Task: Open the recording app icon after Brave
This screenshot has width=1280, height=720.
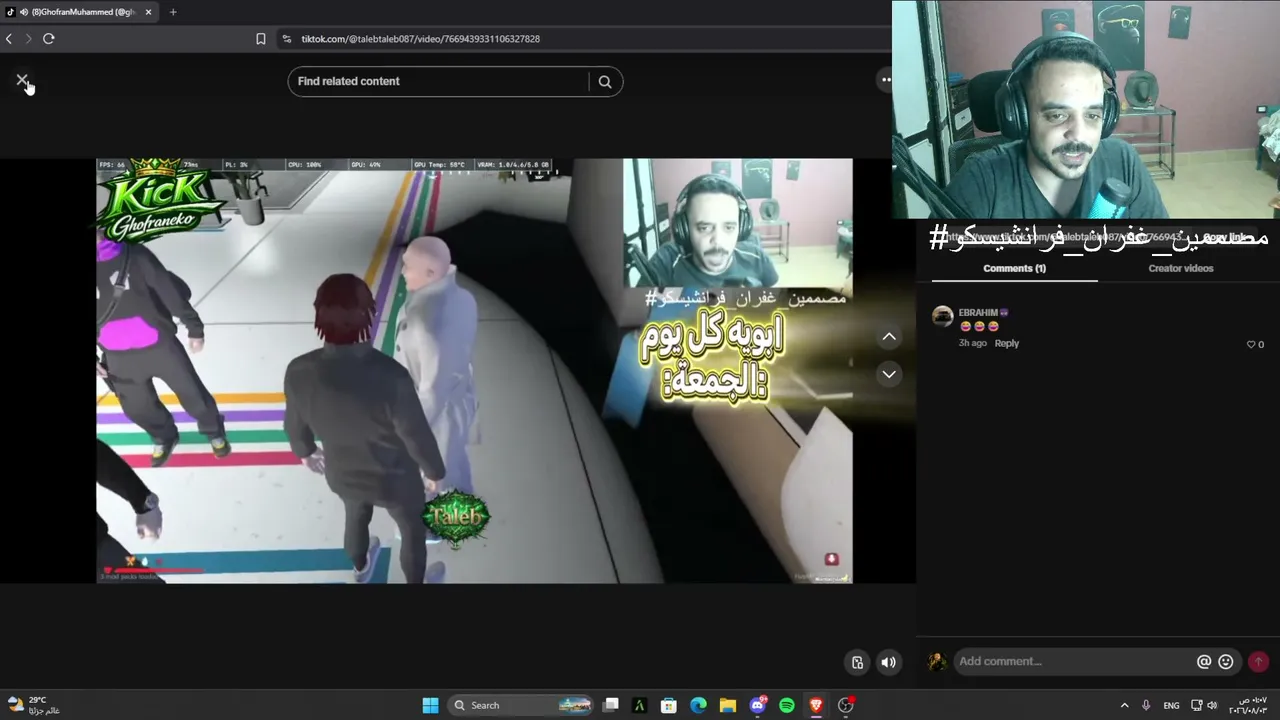Action: coord(846,705)
